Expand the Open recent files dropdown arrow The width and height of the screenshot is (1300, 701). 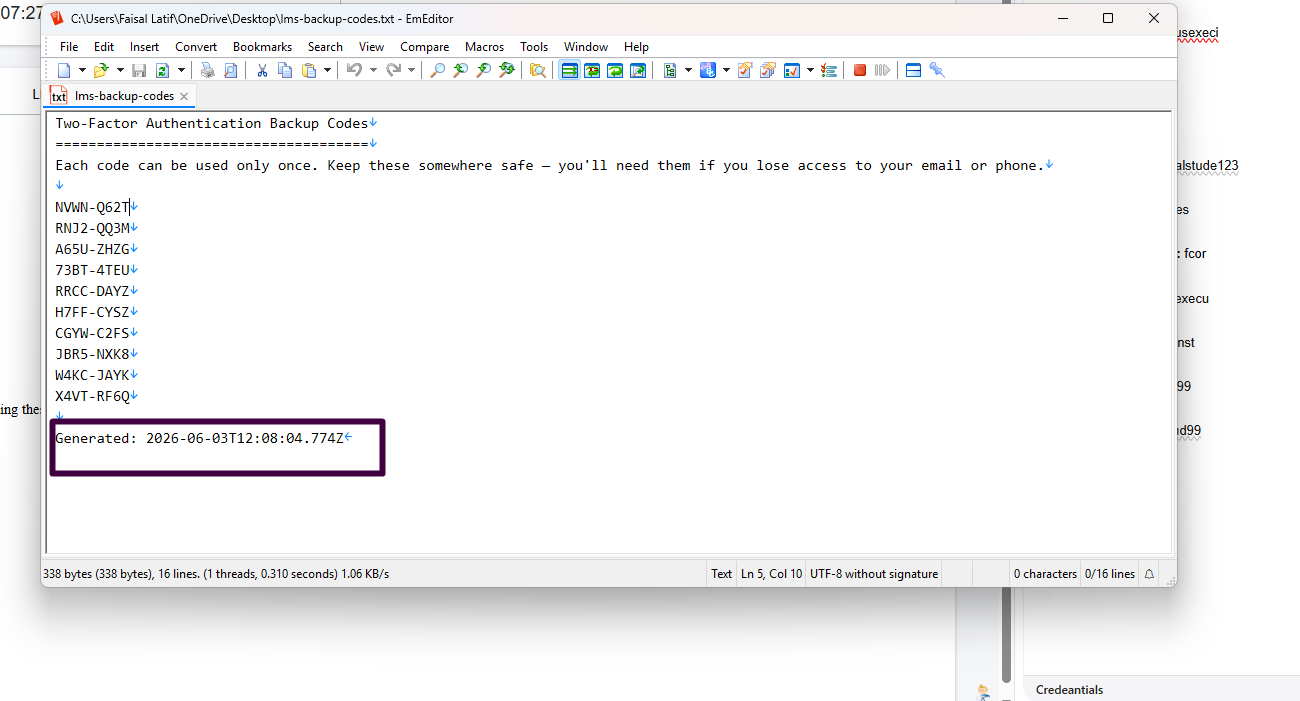pos(120,70)
